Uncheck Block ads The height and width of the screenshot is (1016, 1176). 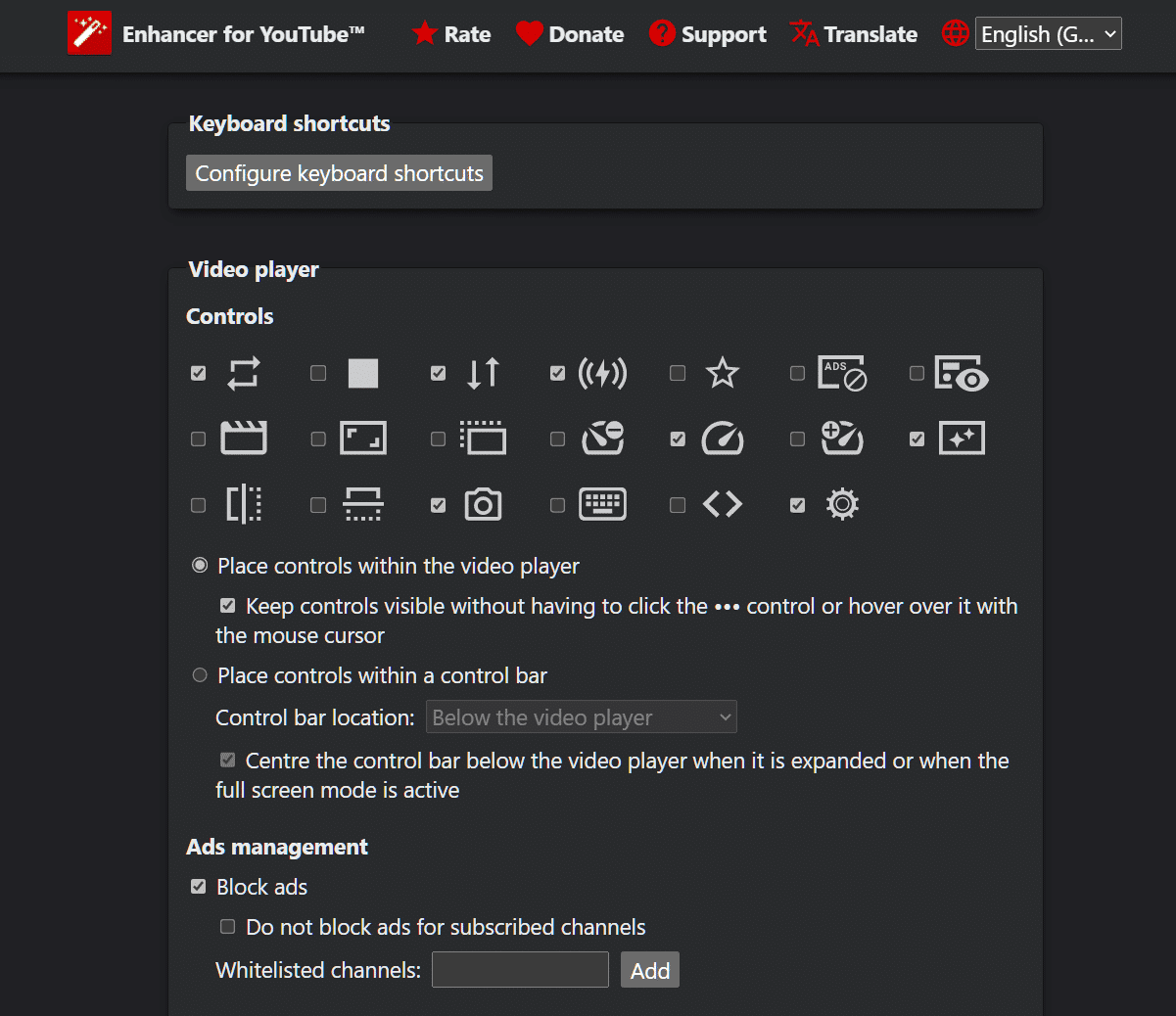[x=199, y=887]
